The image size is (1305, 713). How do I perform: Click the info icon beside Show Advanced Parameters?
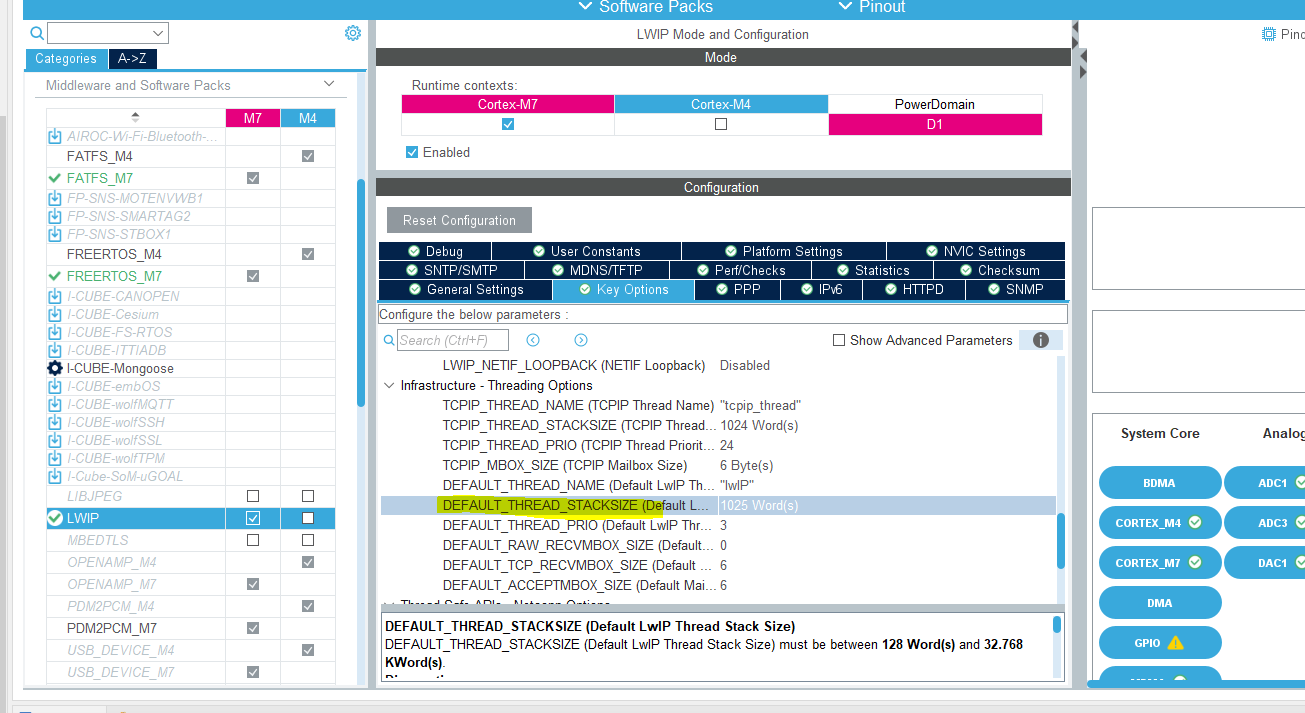click(x=1040, y=340)
